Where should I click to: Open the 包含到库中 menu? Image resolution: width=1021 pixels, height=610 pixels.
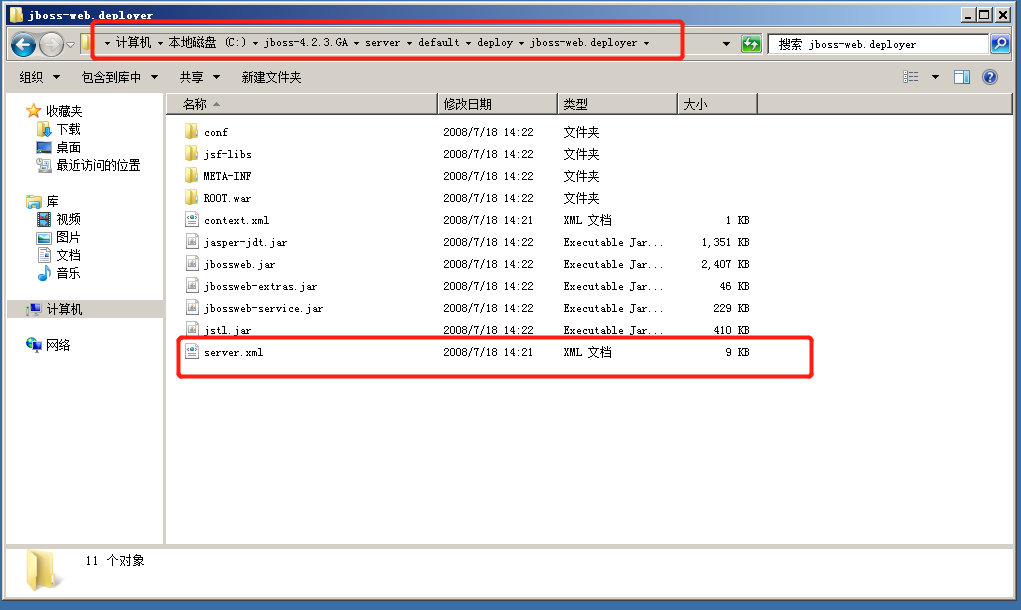click(x=120, y=77)
